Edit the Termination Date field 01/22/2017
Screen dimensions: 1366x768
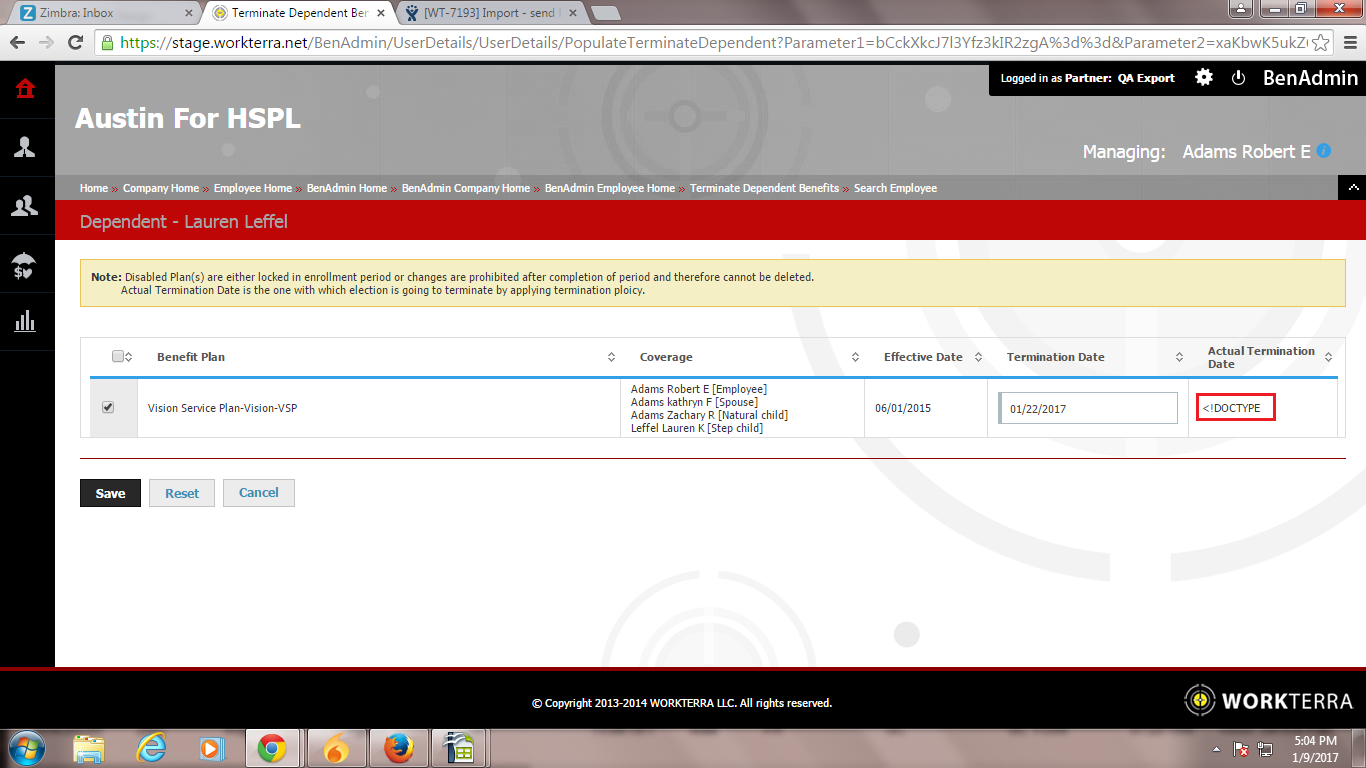(1088, 408)
